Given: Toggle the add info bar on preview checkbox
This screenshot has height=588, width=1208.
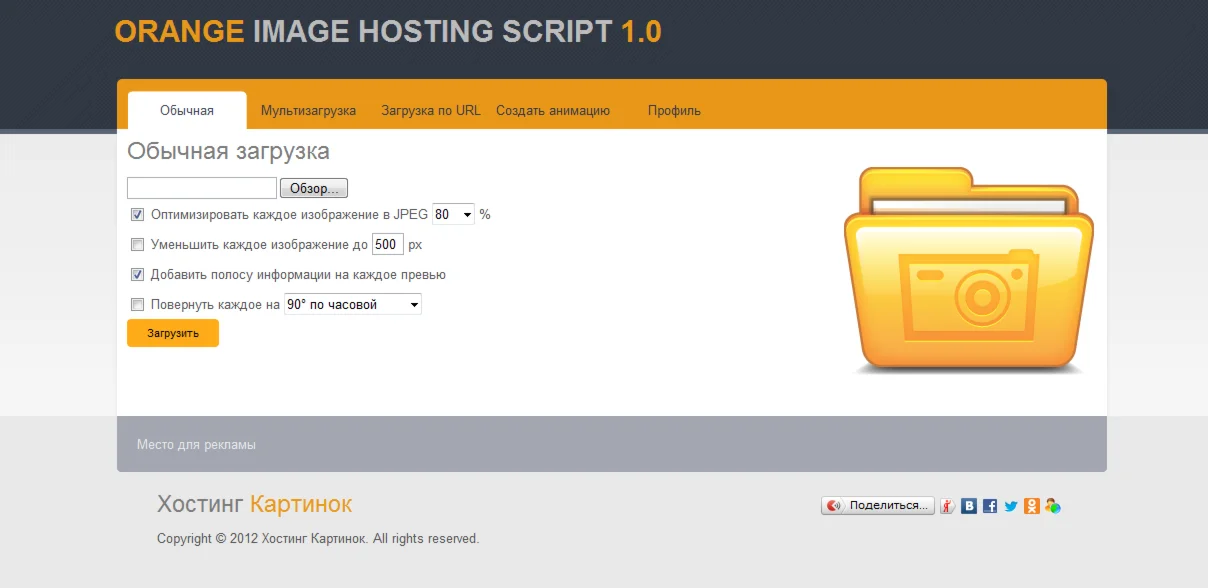Looking at the screenshot, I should click(x=138, y=274).
